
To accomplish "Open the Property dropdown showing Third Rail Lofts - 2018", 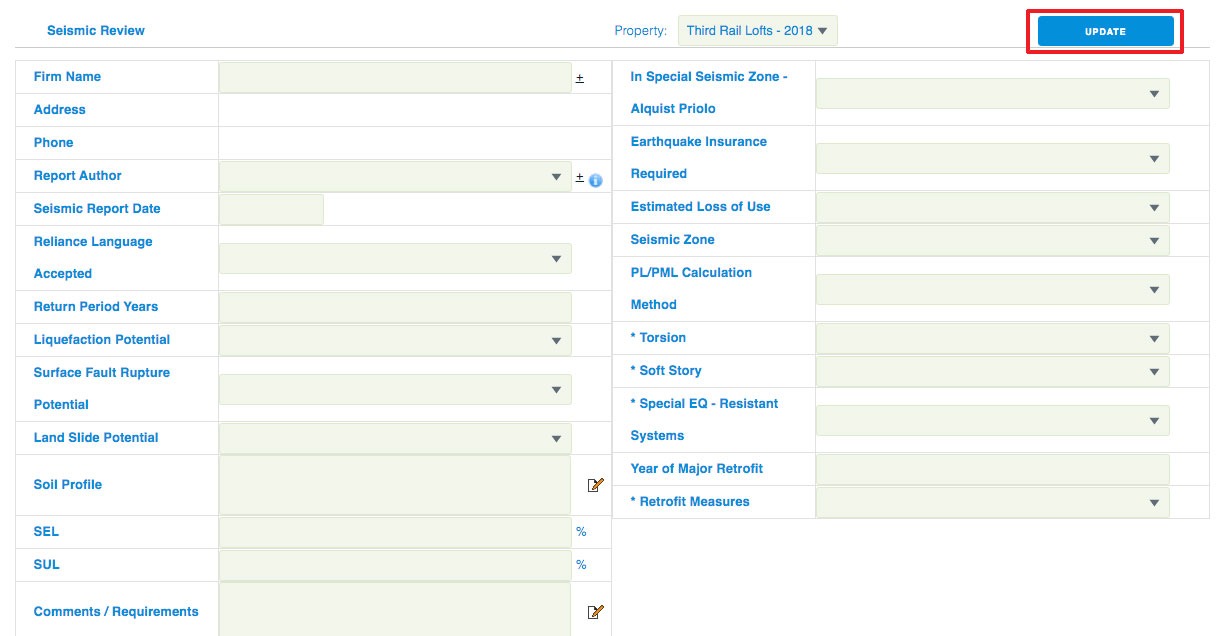I will (757, 31).
